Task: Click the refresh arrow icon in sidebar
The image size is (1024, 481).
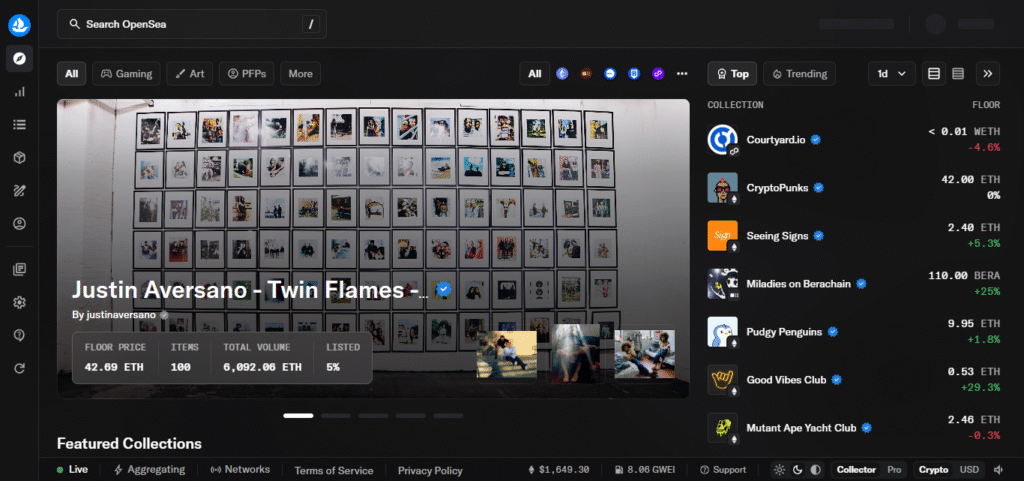Action: [x=20, y=368]
